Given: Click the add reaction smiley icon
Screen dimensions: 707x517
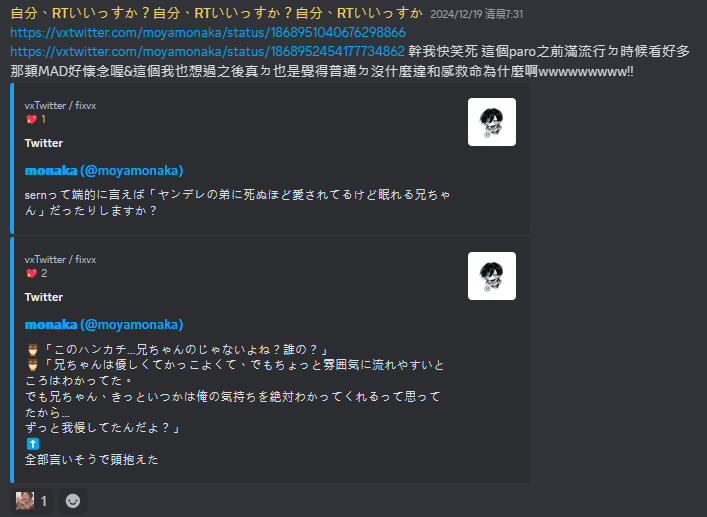Looking at the screenshot, I should (73, 501).
